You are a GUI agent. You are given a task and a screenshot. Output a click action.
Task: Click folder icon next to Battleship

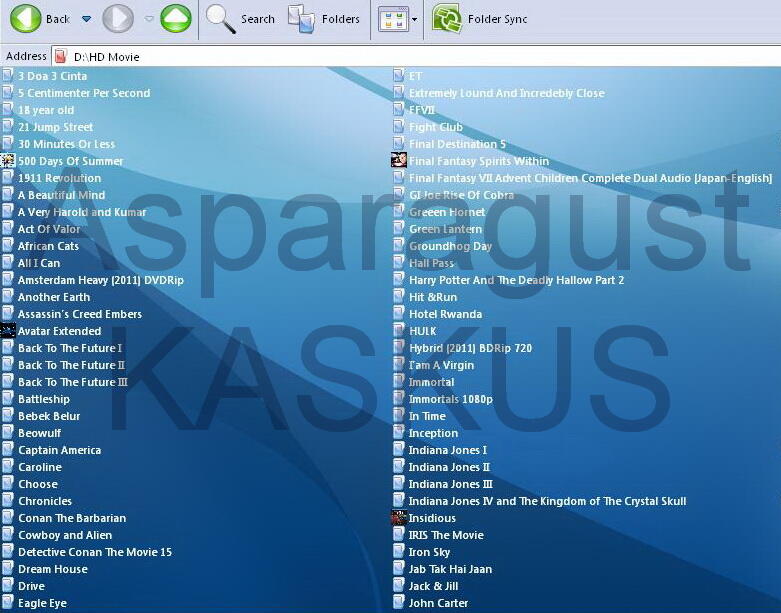click(7, 398)
